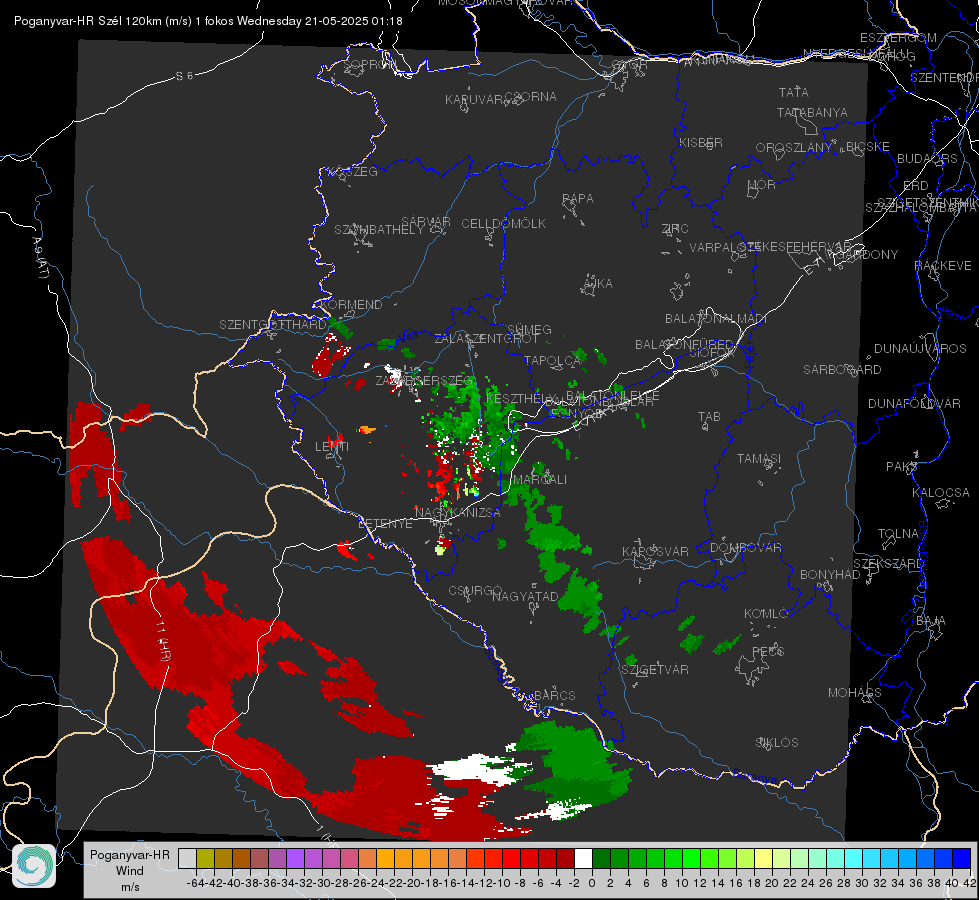Pick the dark blue last legend swatch

(x=962, y=859)
